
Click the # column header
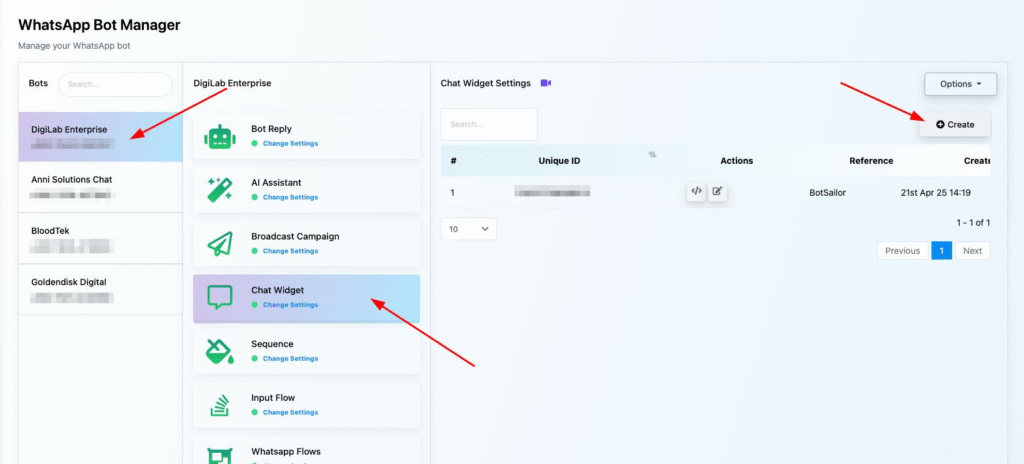point(453,161)
